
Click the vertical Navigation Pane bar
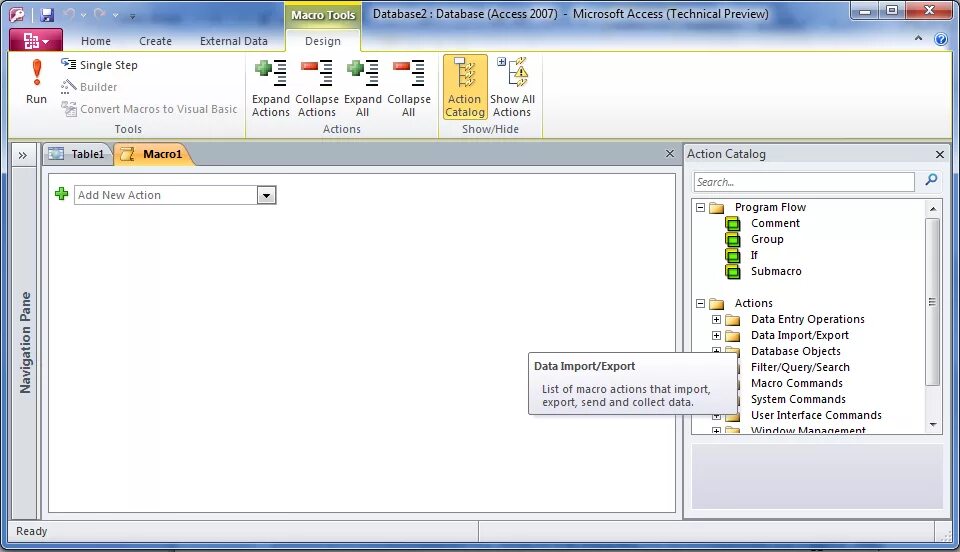pos(25,343)
